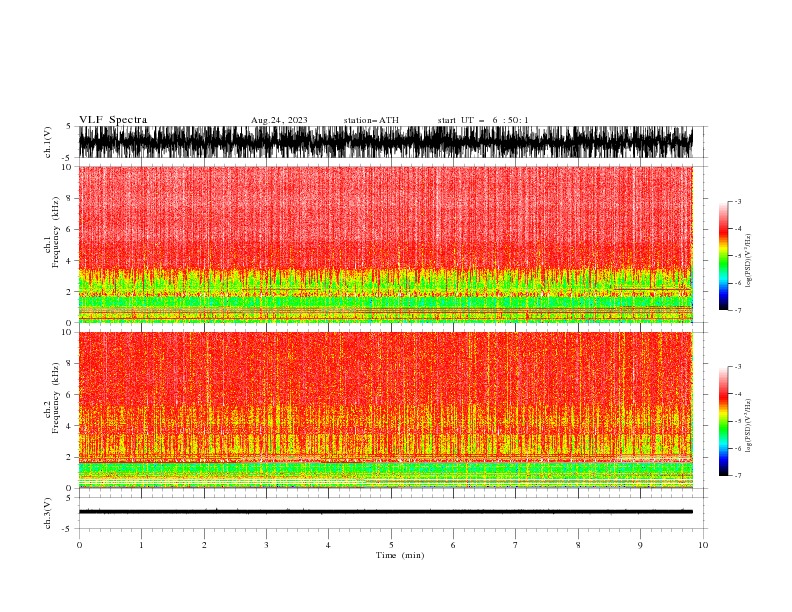Click time axis tick label '2'
792x612 pixels.
coord(204,545)
